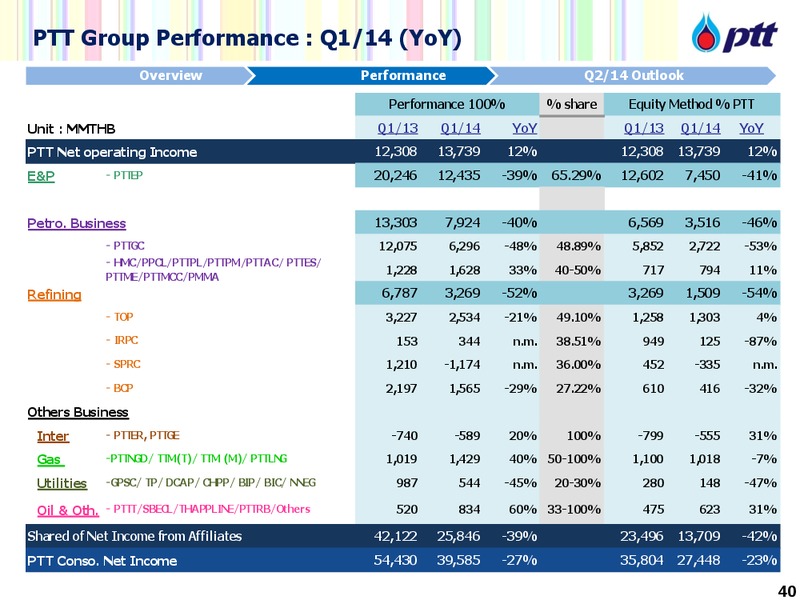Click the 27,448 equity method net income

coord(698,560)
